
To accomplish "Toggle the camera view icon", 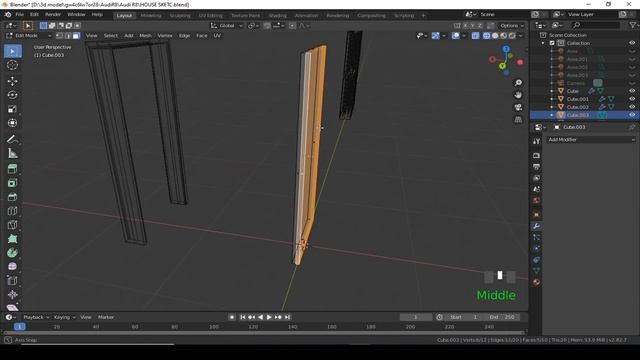I will click(518, 107).
